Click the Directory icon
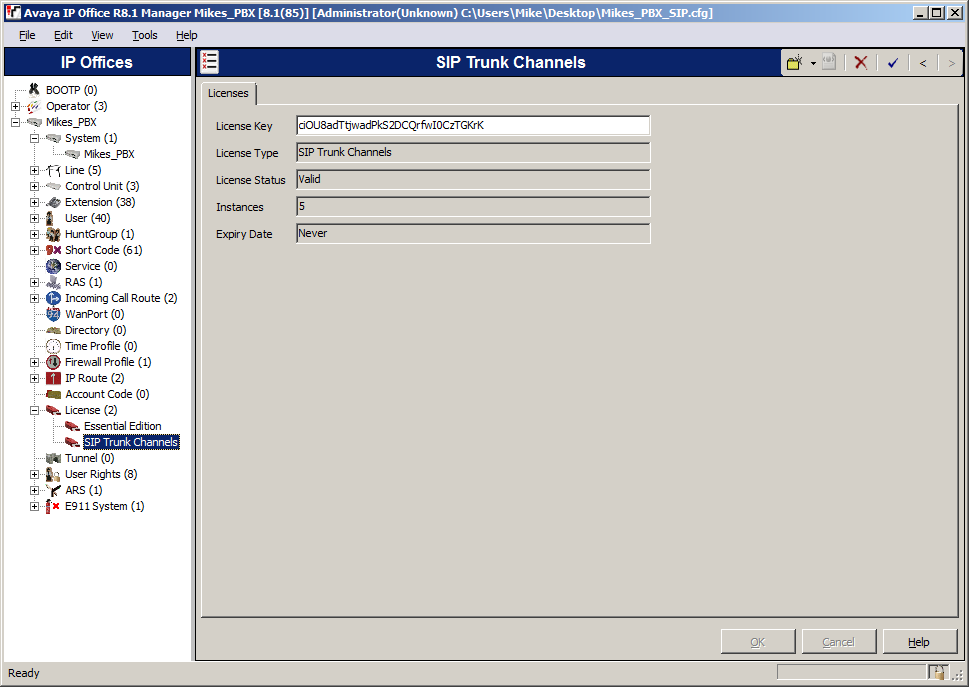 pos(53,331)
